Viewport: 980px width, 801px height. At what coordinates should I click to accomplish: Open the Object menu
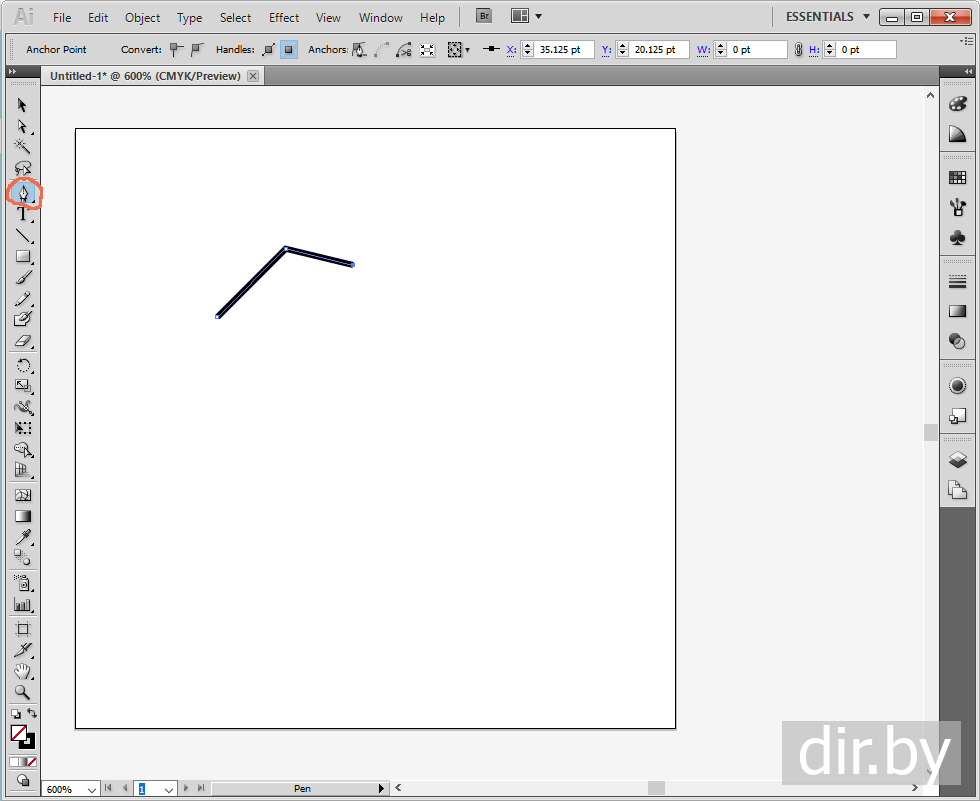tap(142, 18)
